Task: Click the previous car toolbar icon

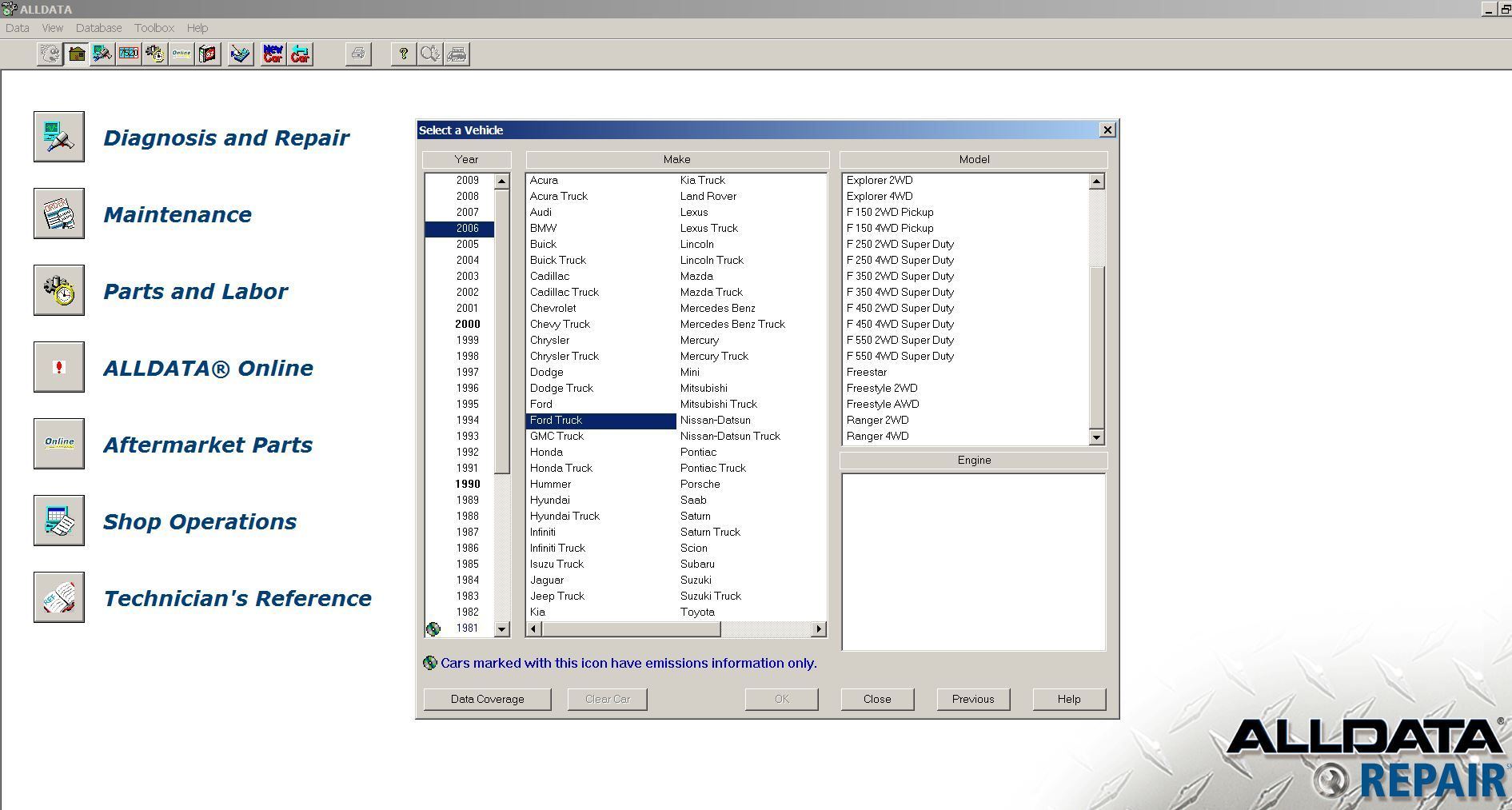Action: pyautogui.click(x=300, y=54)
